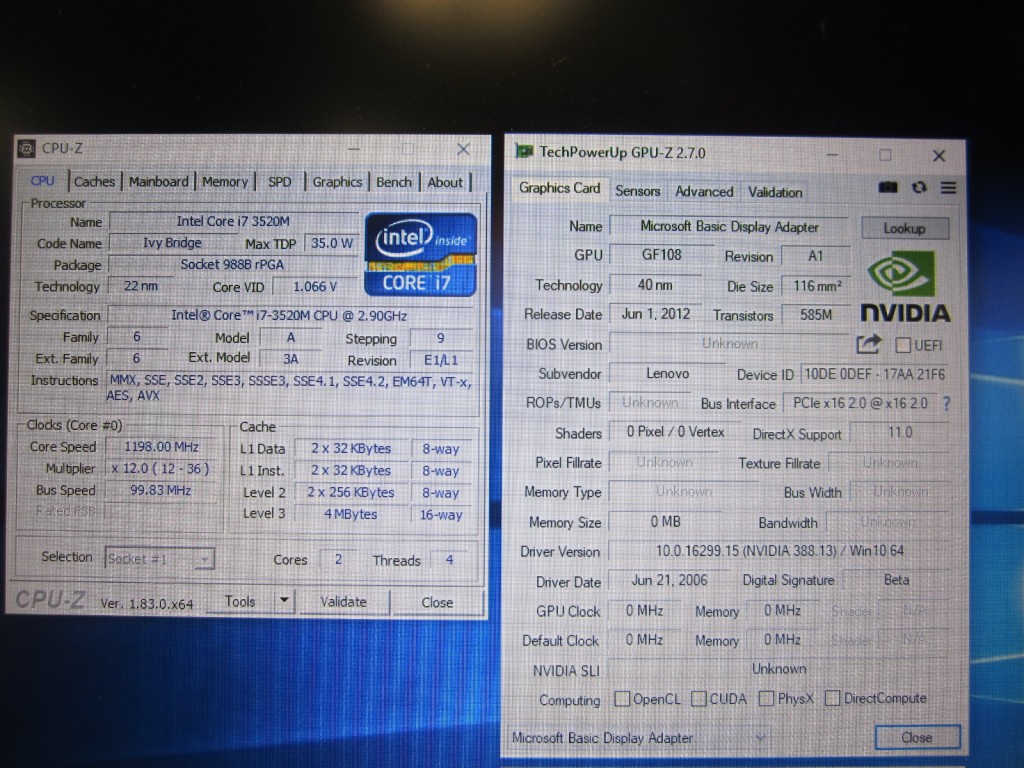1024x768 pixels.
Task: Click the Tools button in CPU-Z
Action: pos(240,601)
